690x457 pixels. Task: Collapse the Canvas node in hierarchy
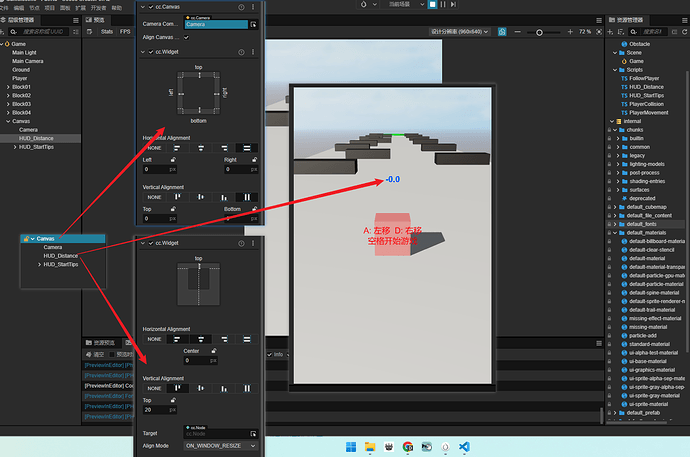pos(8,121)
